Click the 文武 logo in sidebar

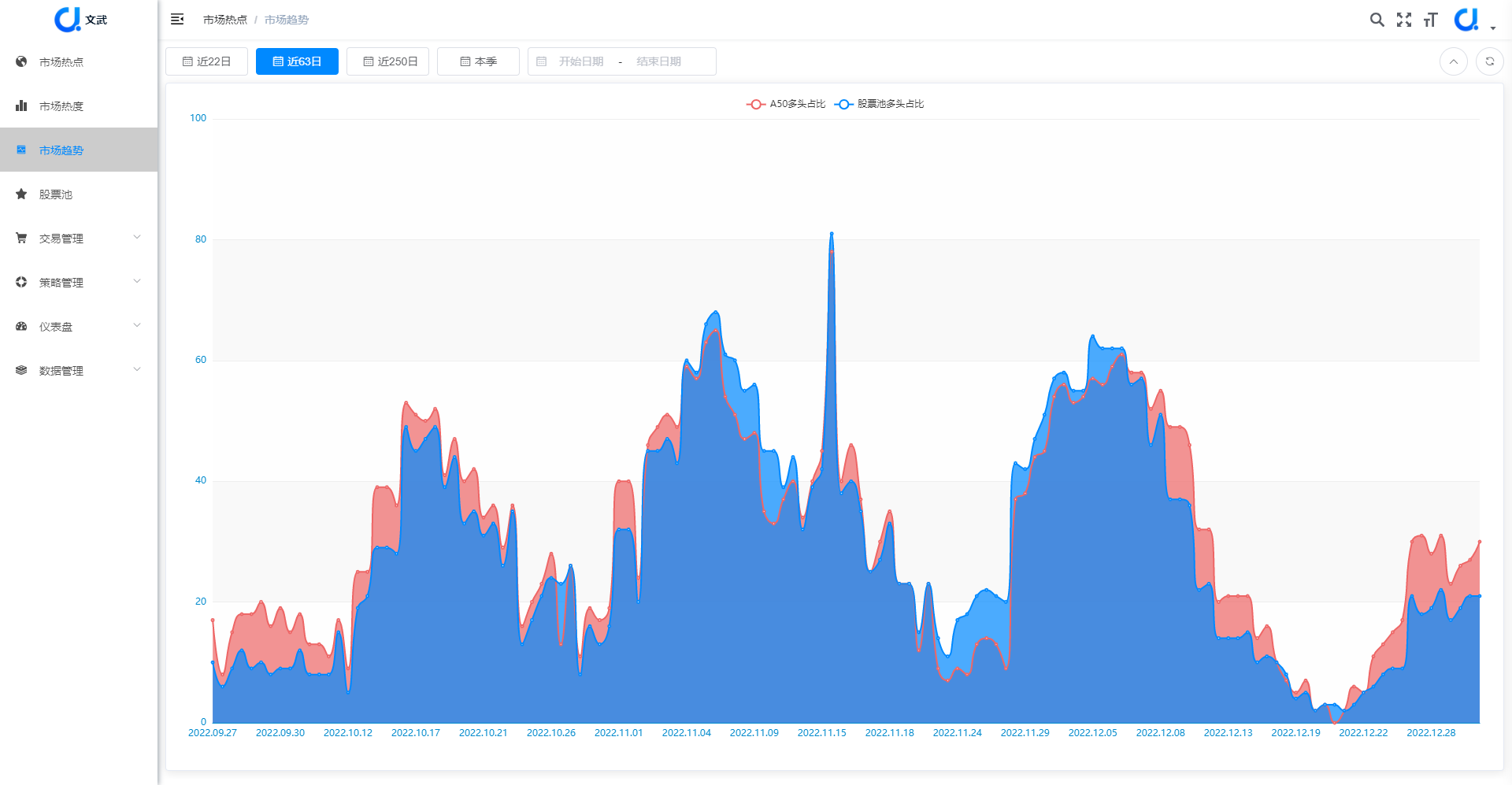point(80,20)
